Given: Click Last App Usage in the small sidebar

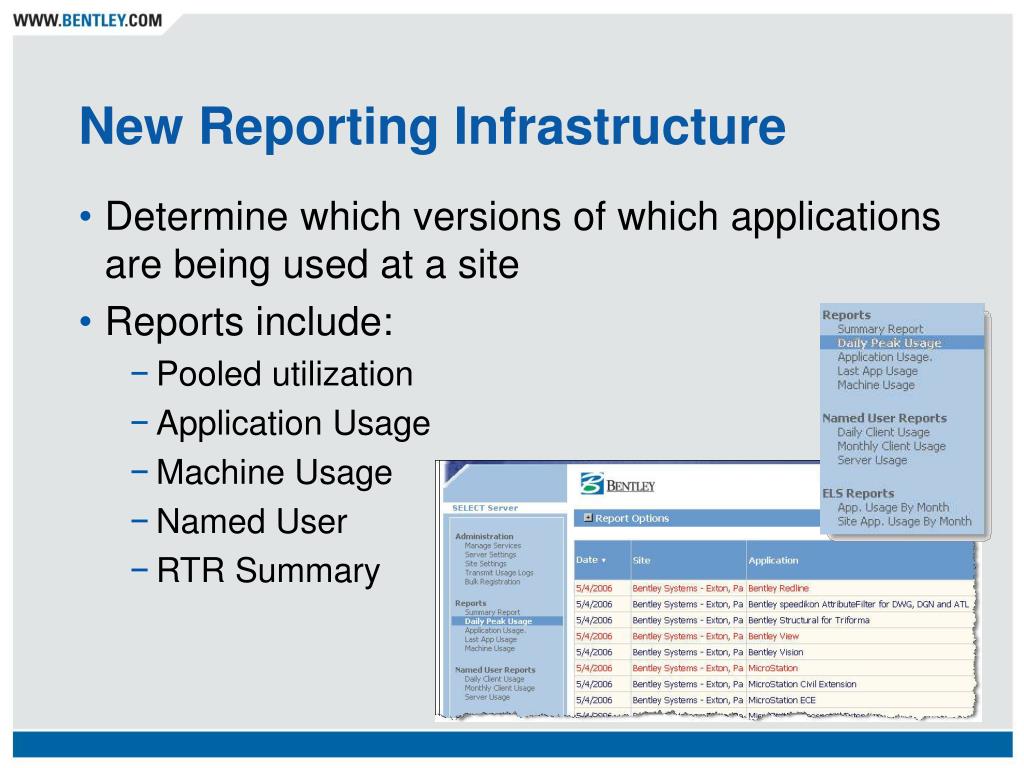Looking at the screenshot, I should coord(490,639).
